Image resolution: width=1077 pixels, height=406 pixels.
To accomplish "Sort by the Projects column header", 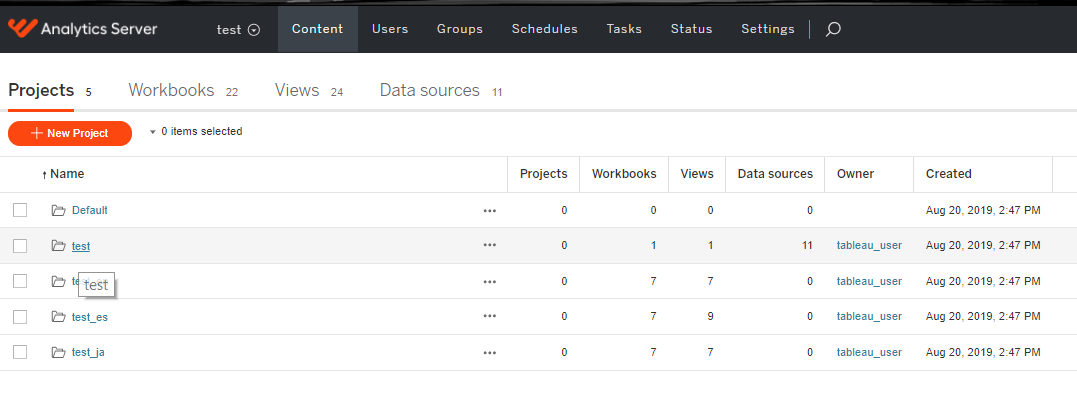I will pyautogui.click(x=543, y=174).
